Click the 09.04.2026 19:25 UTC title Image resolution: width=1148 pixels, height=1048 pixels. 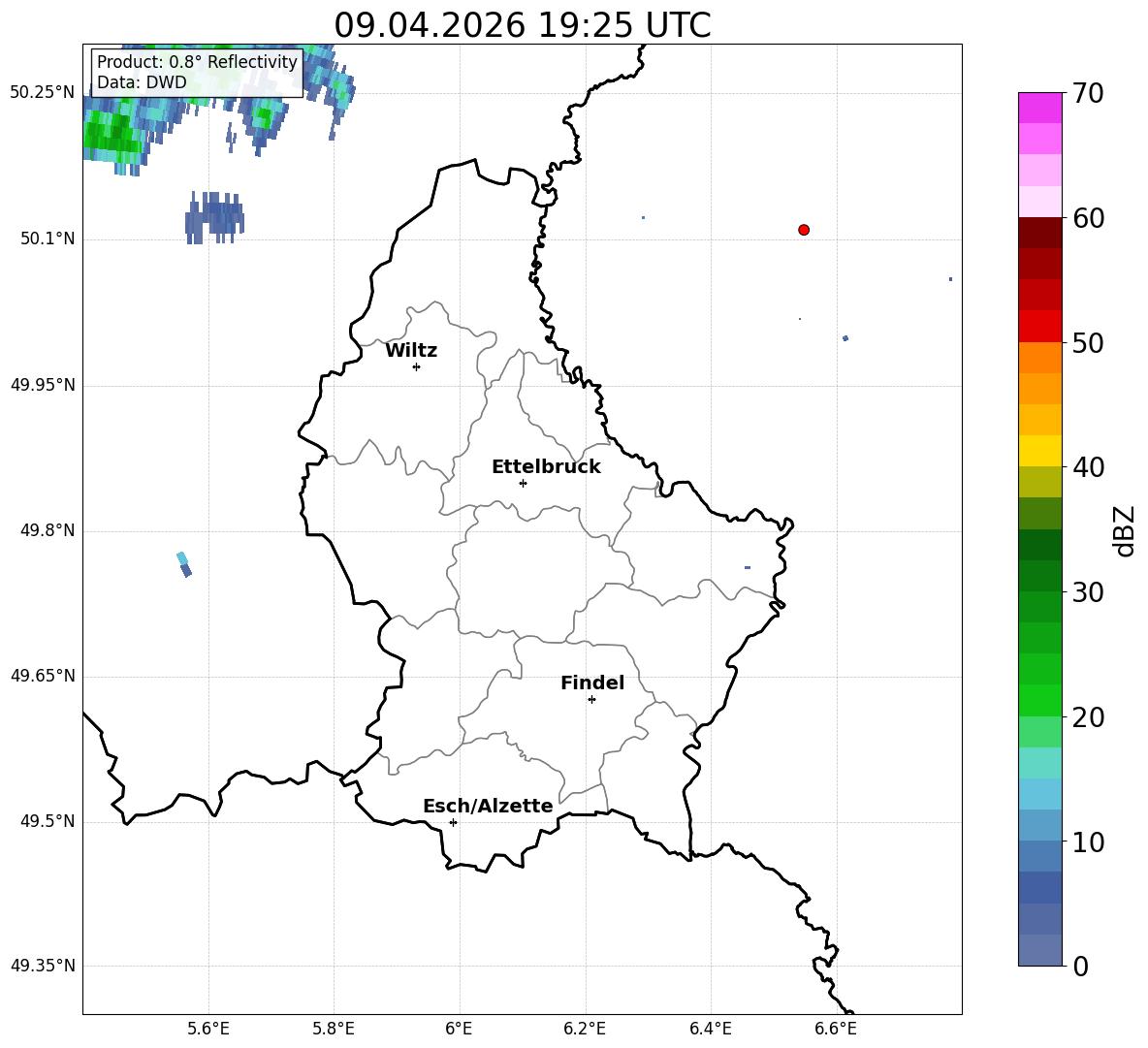[x=523, y=25]
